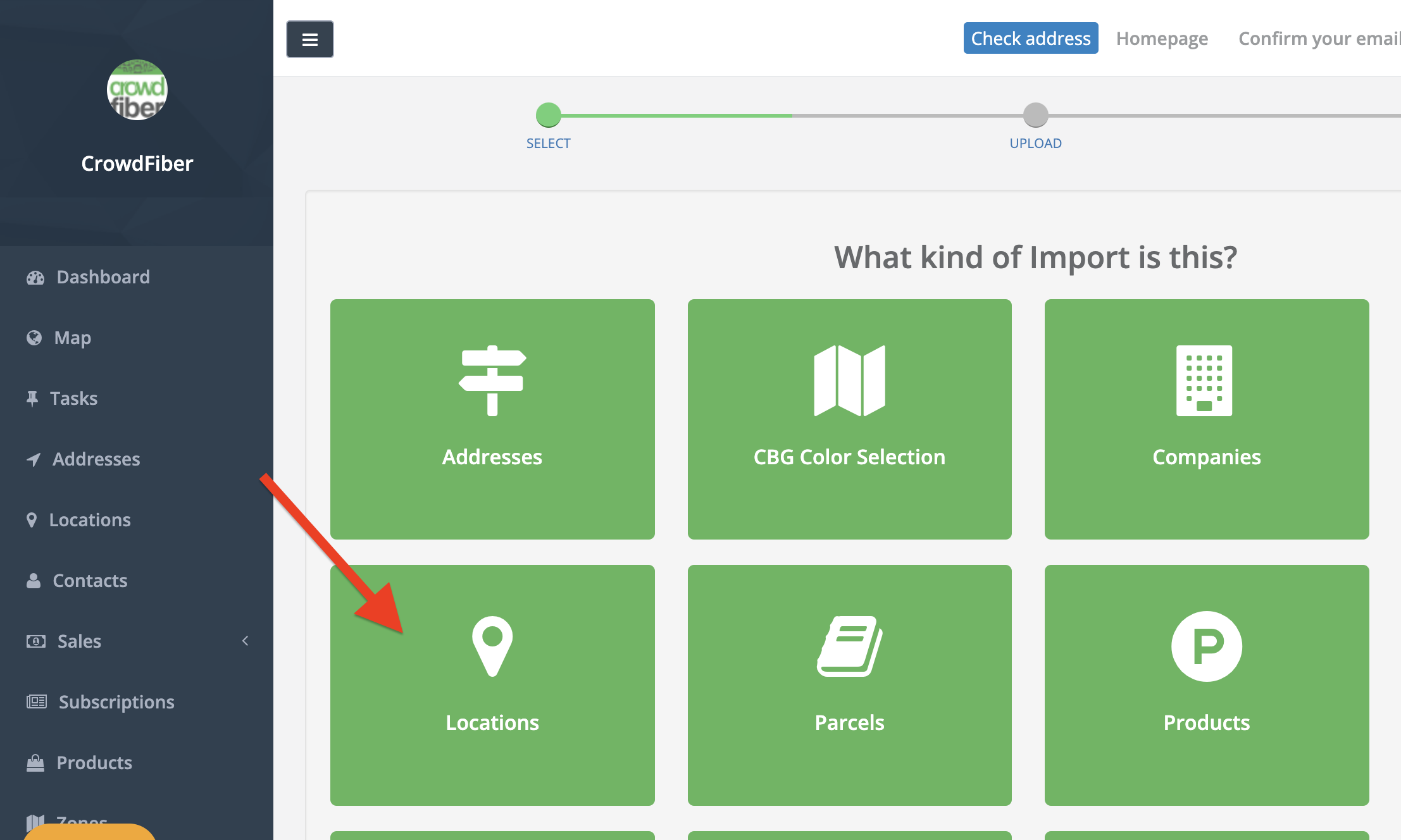
Task: Select the Products P-circle import tile
Action: [x=1206, y=684]
